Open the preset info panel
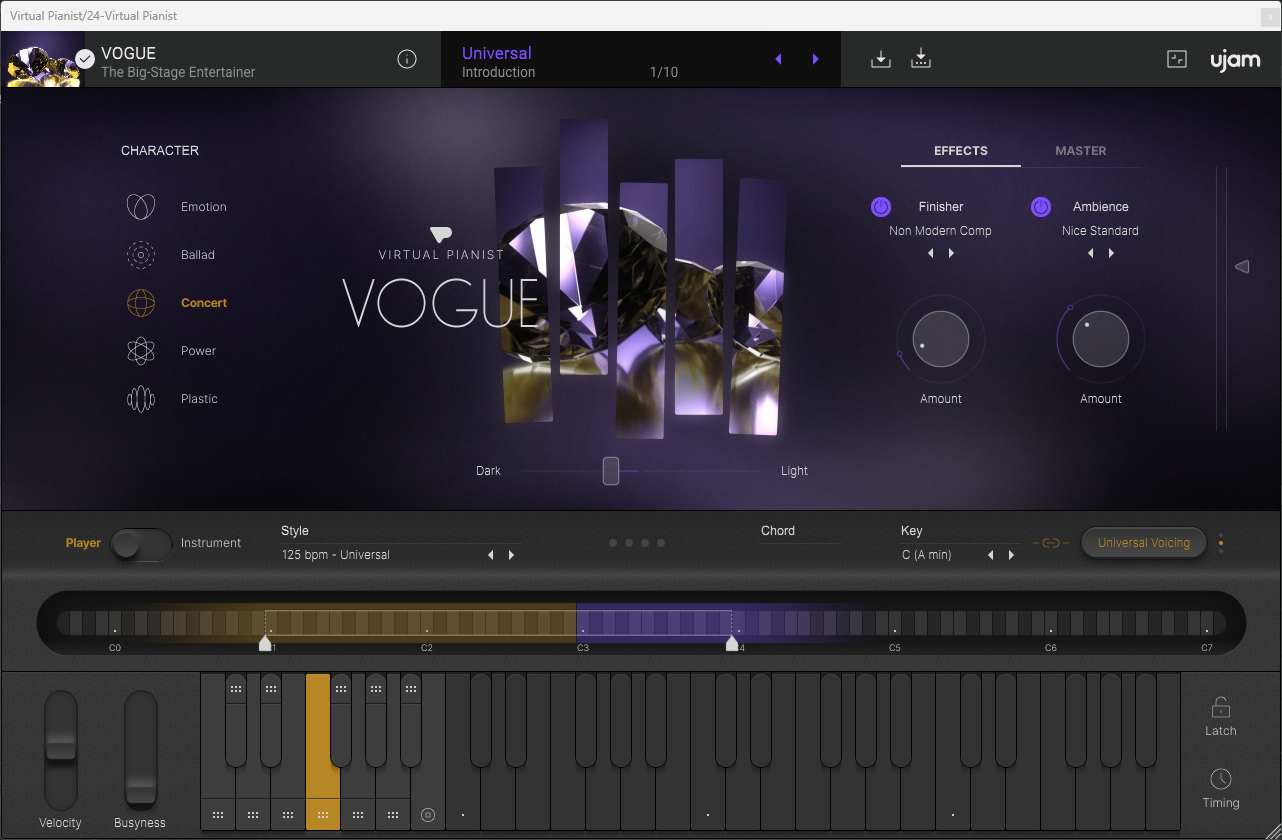 (x=407, y=59)
